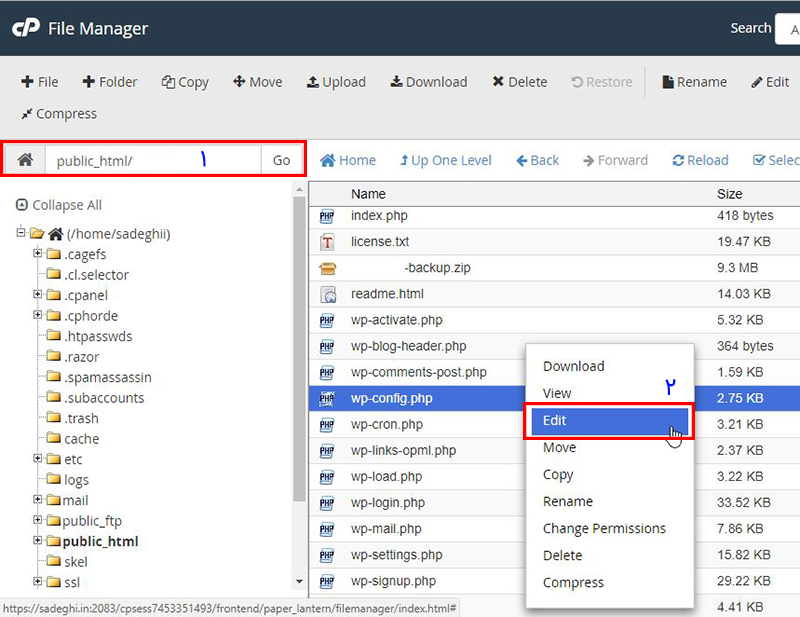
Task: Select Change Permissions in context menu
Action: pyautogui.click(x=603, y=528)
